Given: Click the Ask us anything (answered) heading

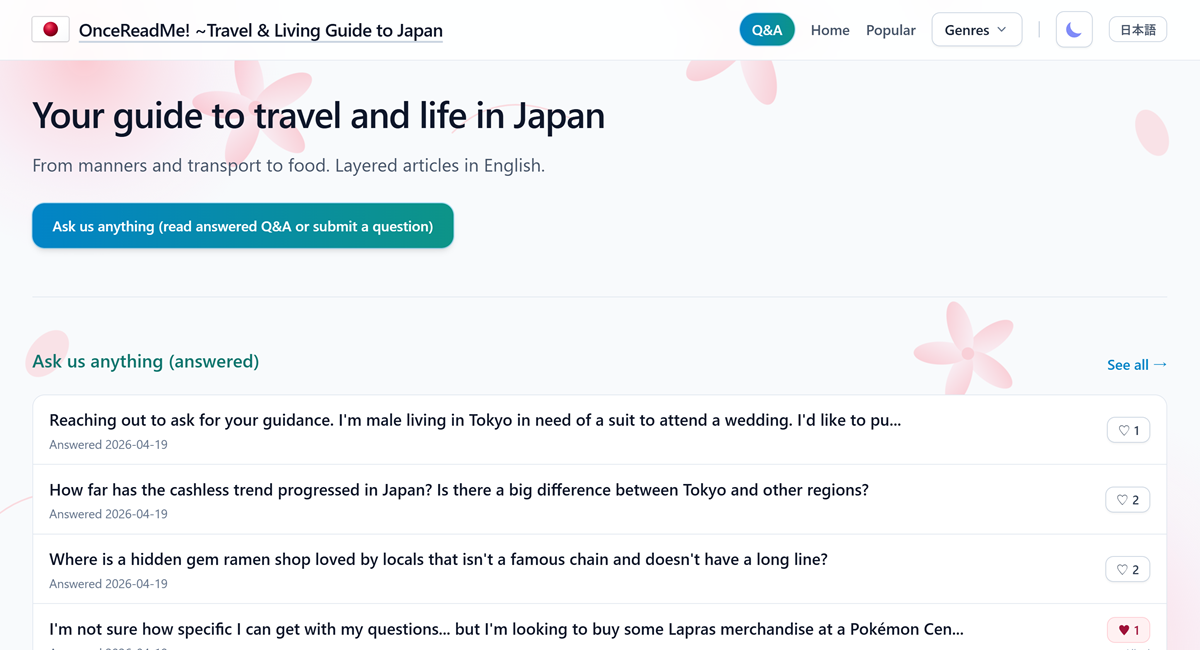Looking at the screenshot, I should (145, 361).
